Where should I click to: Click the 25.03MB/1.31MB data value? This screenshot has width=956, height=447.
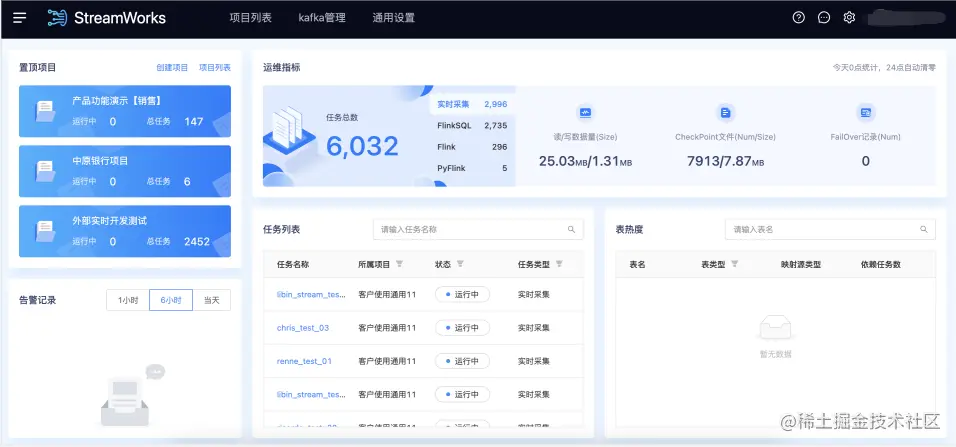tap(585, 161)
